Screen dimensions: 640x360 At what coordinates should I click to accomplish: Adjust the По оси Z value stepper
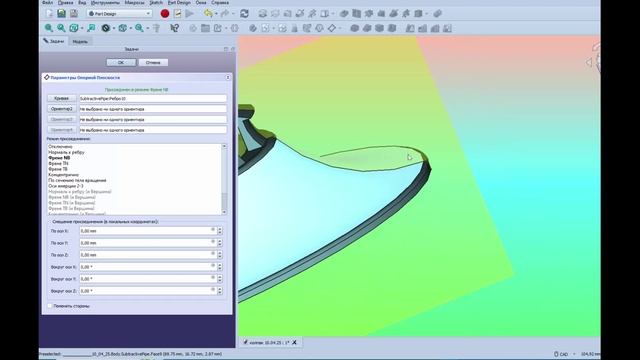click(x=220, y=255)
